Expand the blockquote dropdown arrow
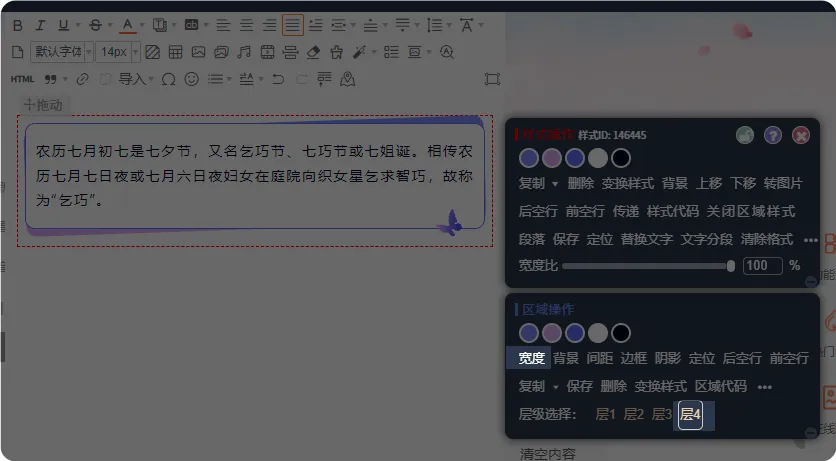 (x=65, y=79)
